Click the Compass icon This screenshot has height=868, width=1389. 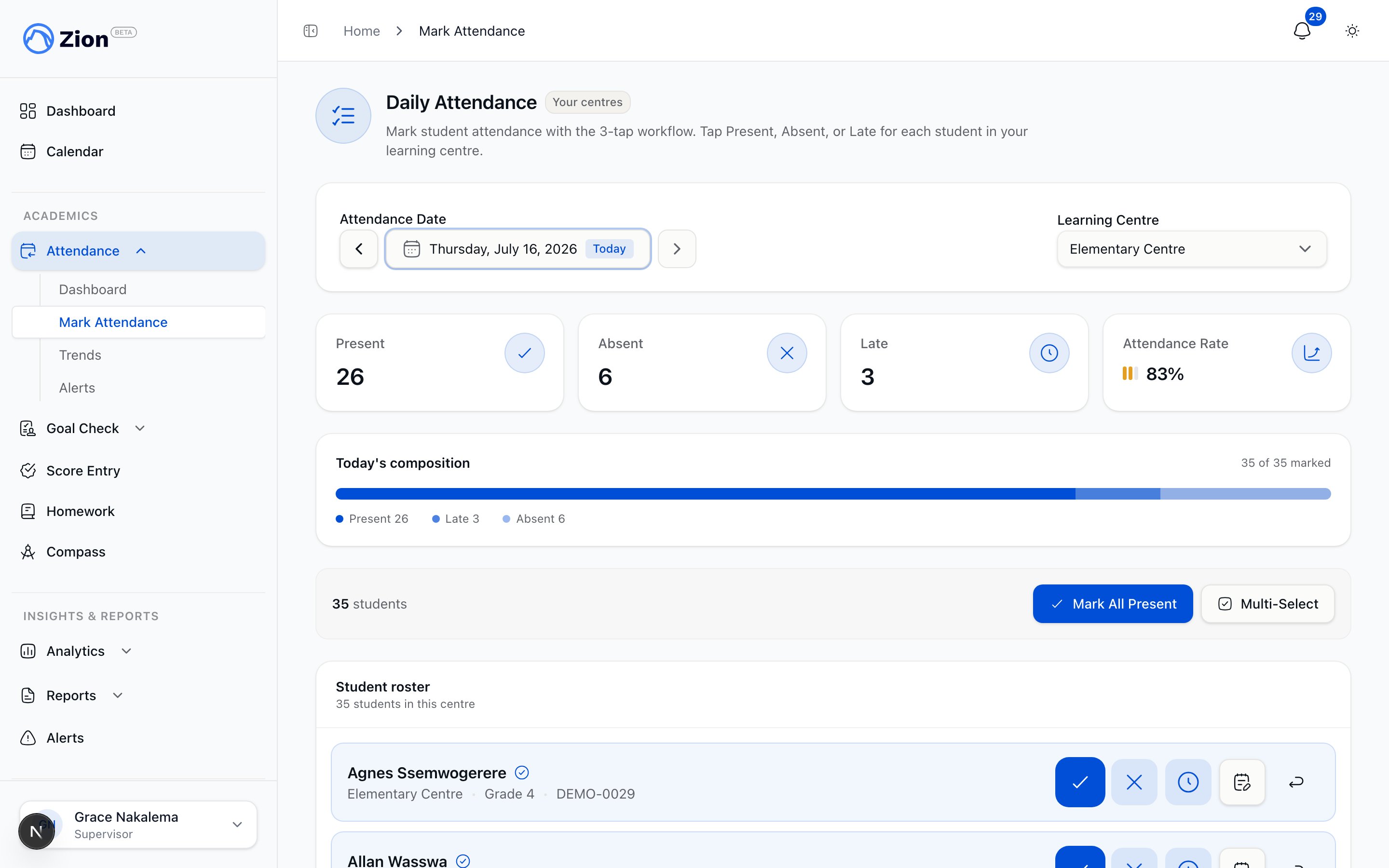click(27, 552)
